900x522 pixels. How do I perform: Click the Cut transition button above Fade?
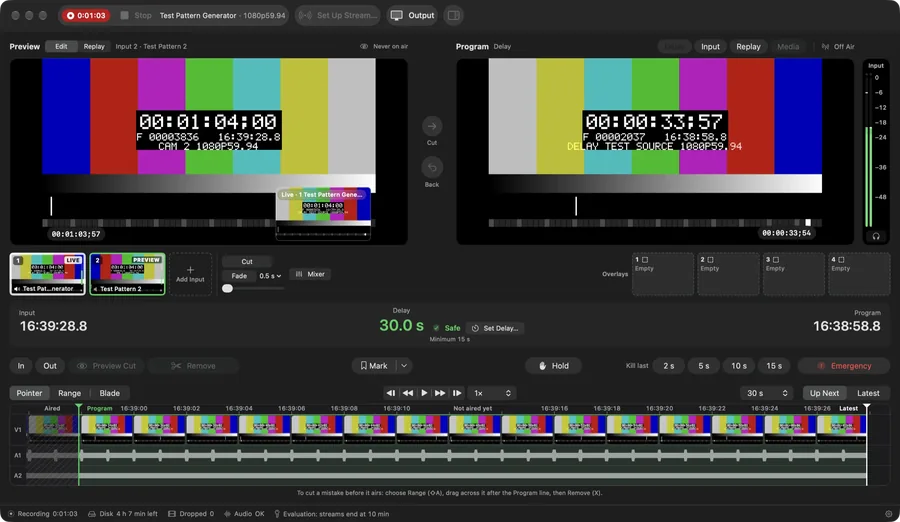tap(247, 261)
